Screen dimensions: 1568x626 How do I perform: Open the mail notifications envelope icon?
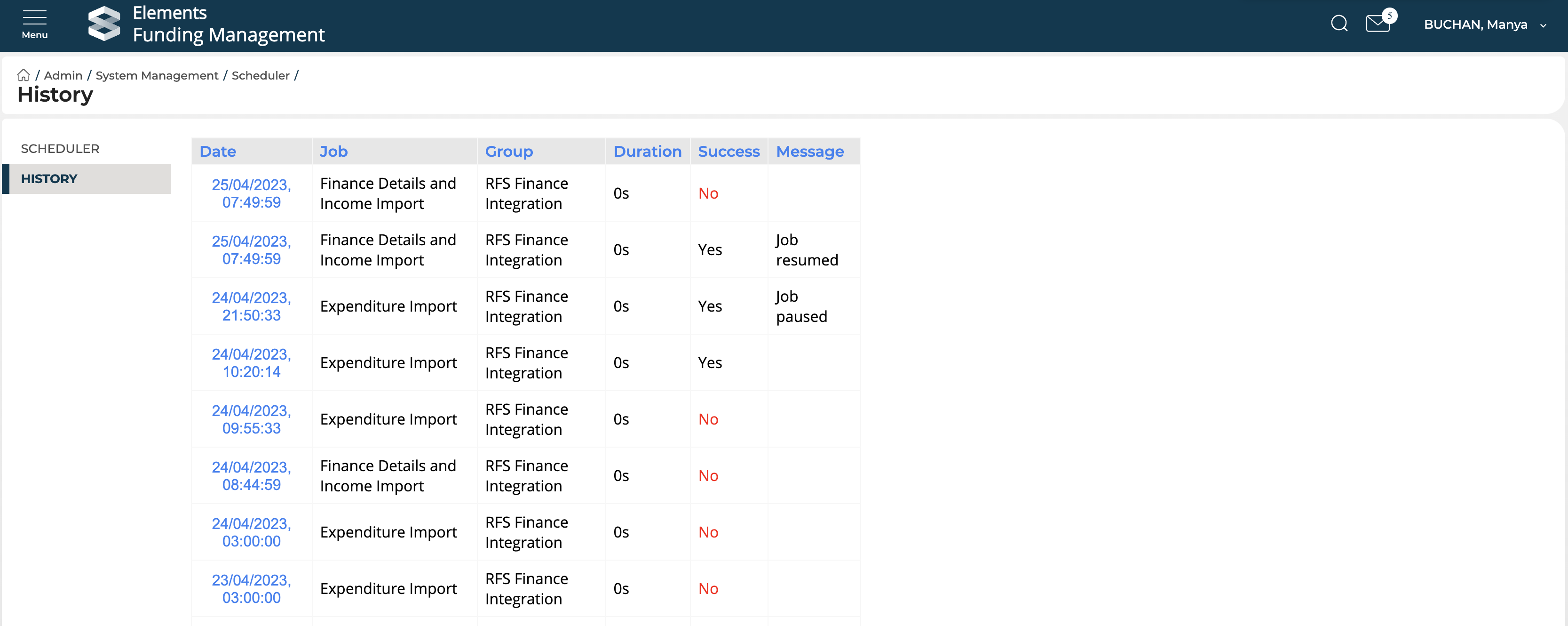pos(1378,24)
